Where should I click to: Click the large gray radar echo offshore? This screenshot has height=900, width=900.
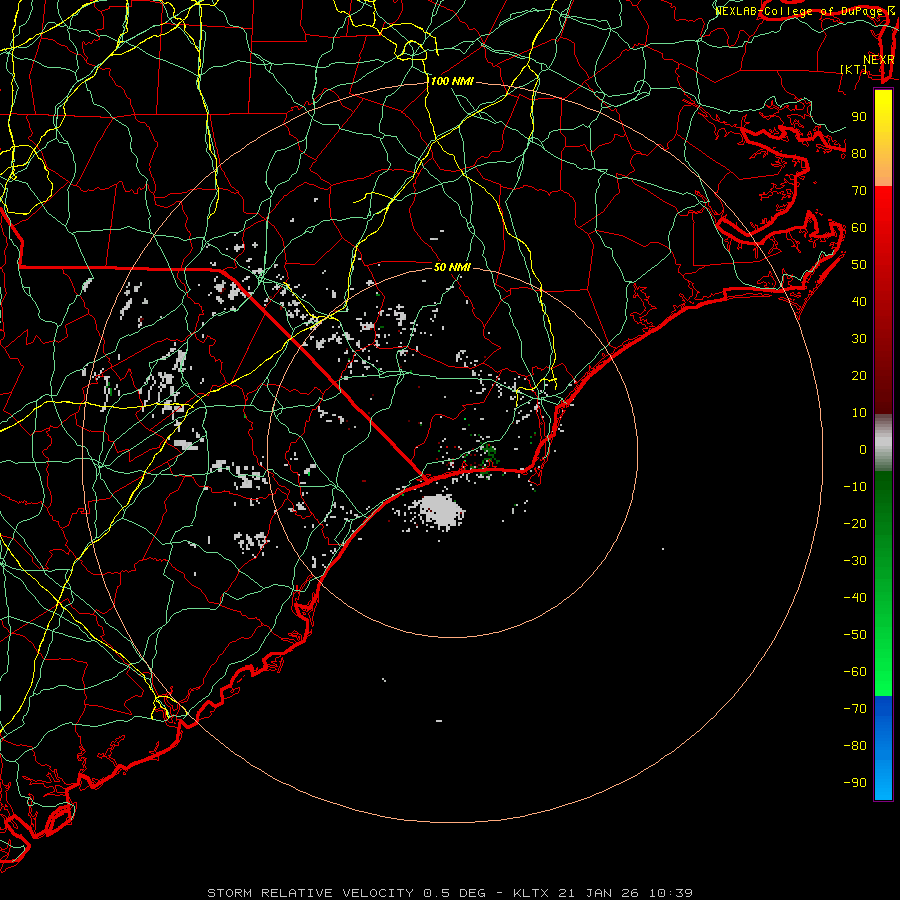441,511
